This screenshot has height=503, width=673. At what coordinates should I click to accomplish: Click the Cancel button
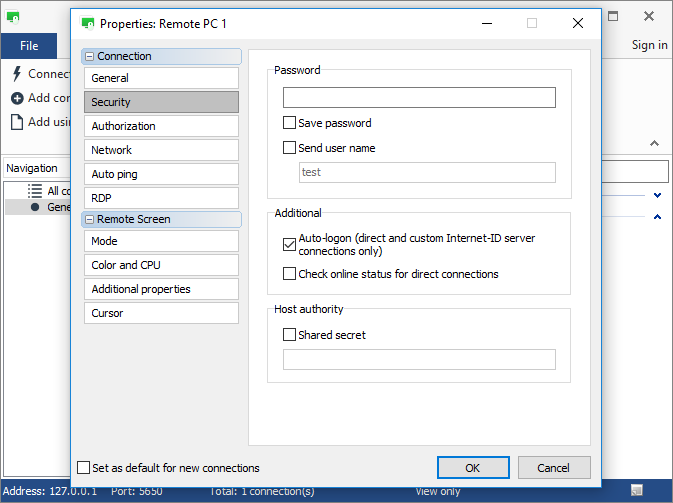coord(553,468)
